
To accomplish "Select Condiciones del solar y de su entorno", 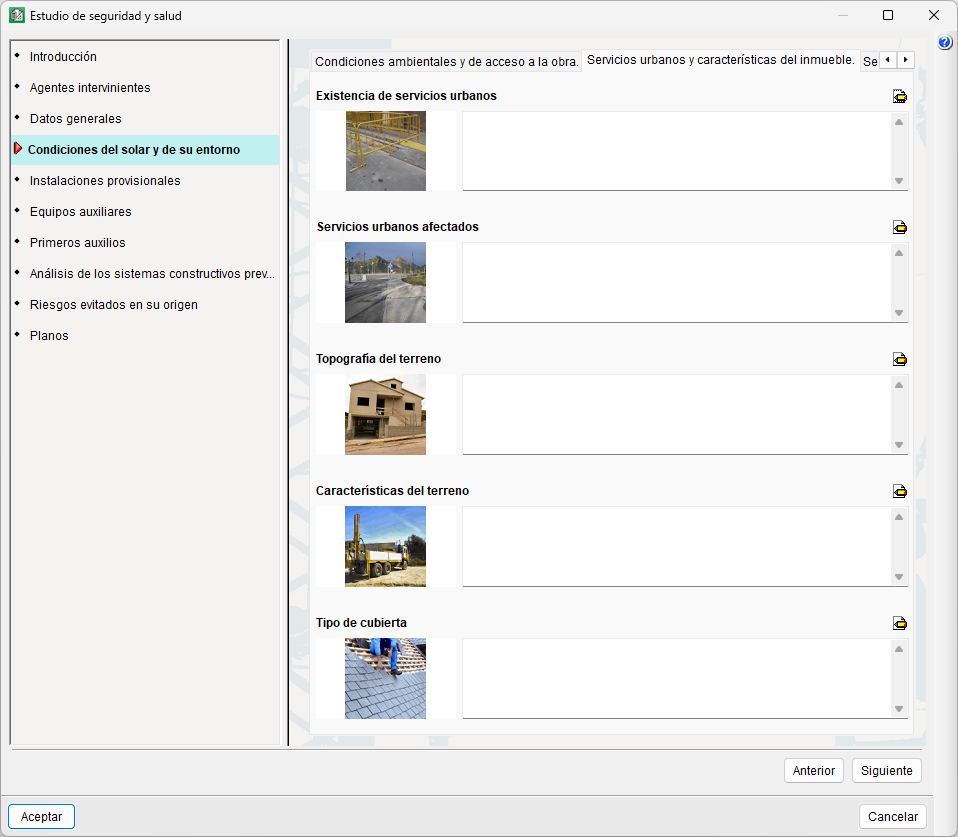I will 145,150.
